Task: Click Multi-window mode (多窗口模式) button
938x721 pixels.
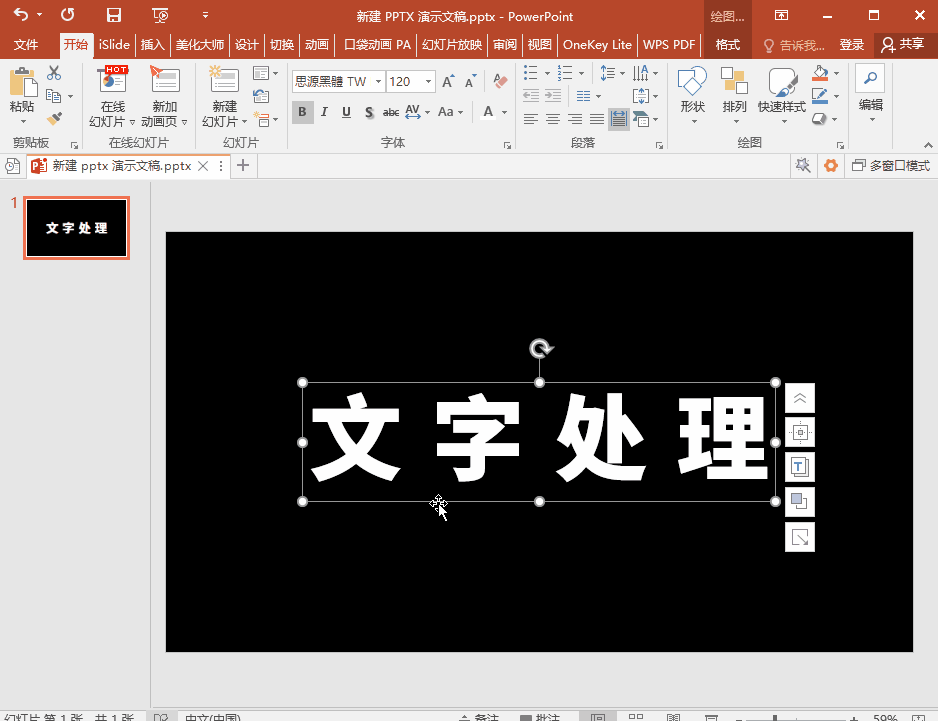Action: click(890, 166)
